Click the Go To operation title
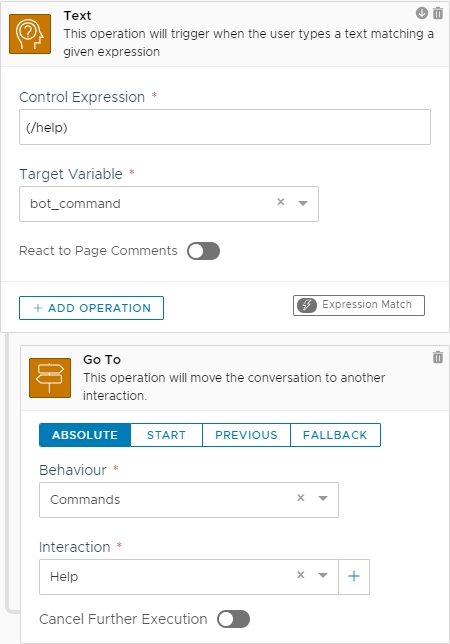The height and width of the screenshot is (644, 450). point(102,360)
